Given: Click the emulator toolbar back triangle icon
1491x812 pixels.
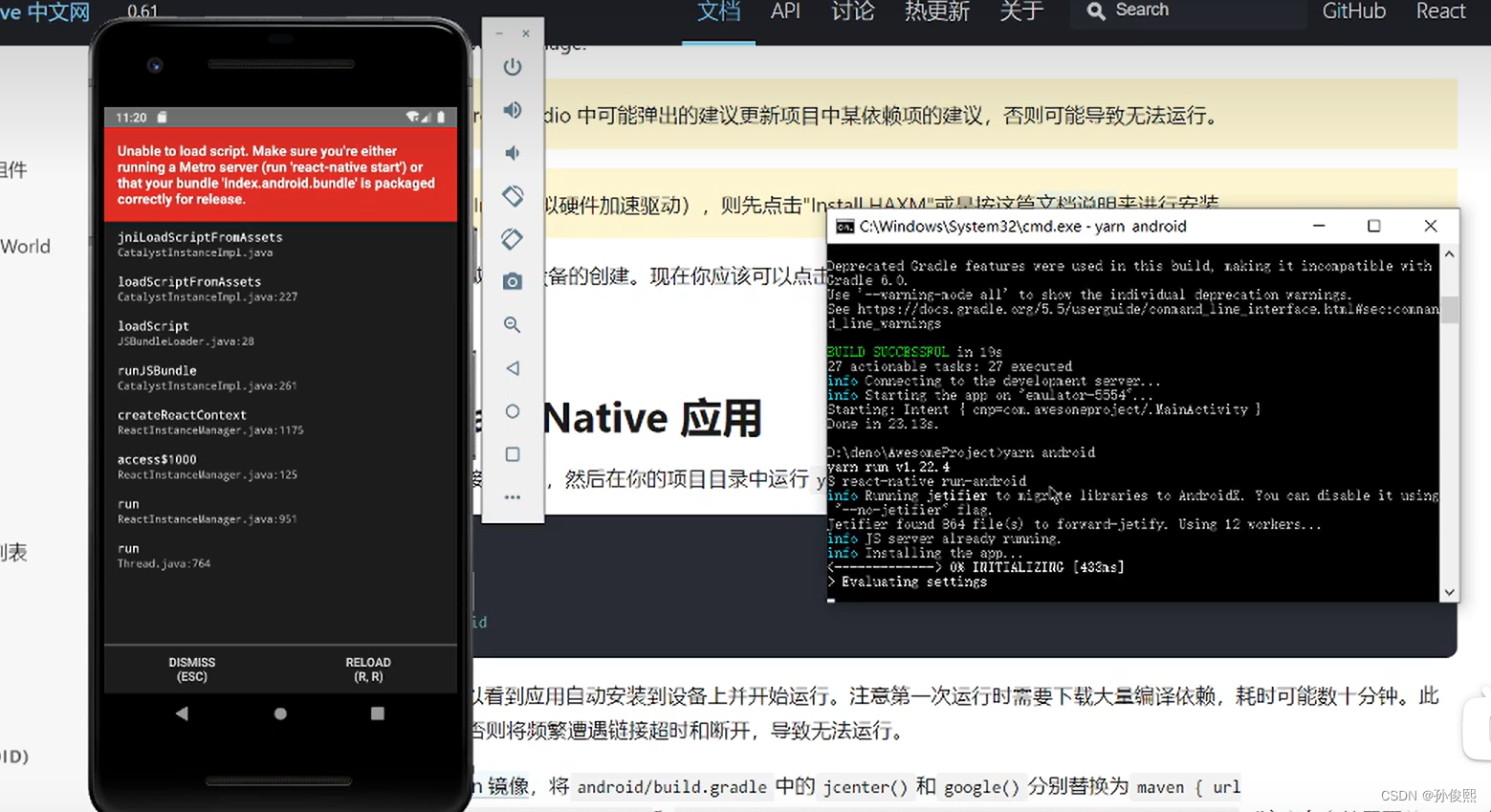Looking at the screenshot, I should tap(513, 368).
